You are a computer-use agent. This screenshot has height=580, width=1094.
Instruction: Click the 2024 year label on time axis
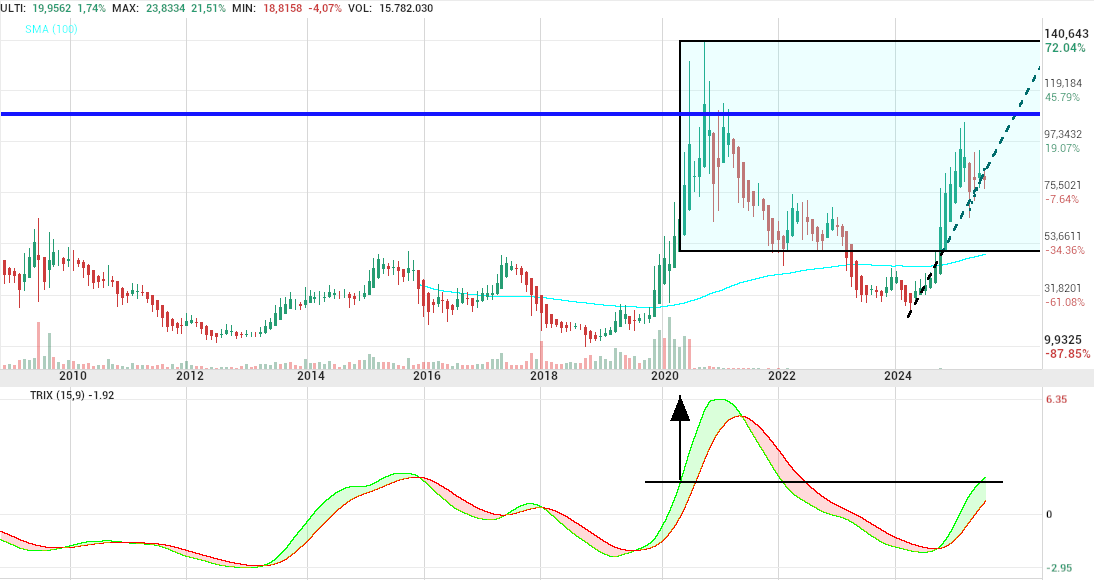click(x=898, y=375)
